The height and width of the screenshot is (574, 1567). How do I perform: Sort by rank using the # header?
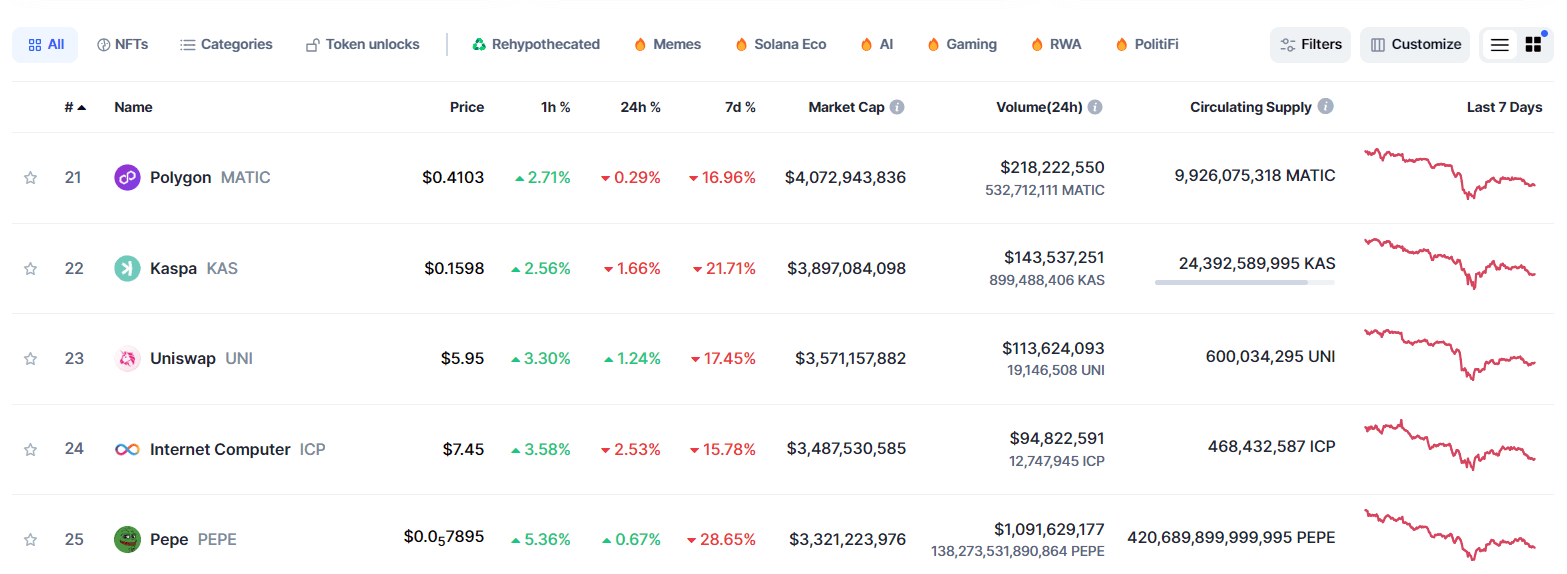(x=74, y=107)
